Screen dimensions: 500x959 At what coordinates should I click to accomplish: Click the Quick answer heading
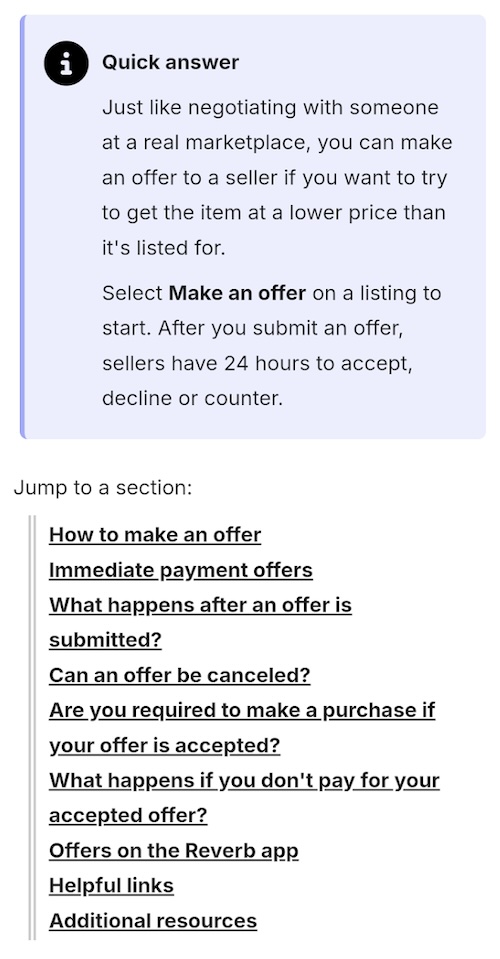coord(171,62)
